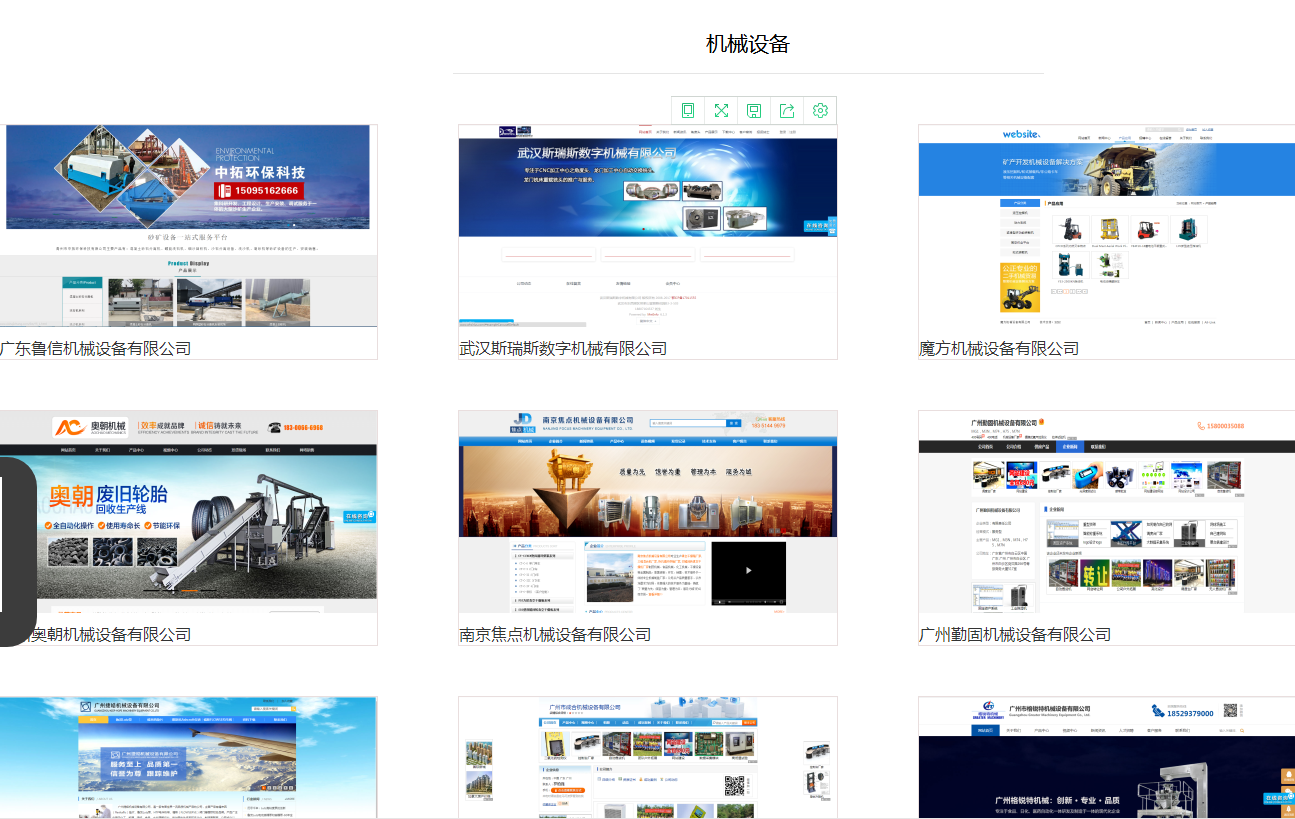1295x819 pixels.
Task: Click the save floppy-disk icon
Action: (x=754, y=110)
